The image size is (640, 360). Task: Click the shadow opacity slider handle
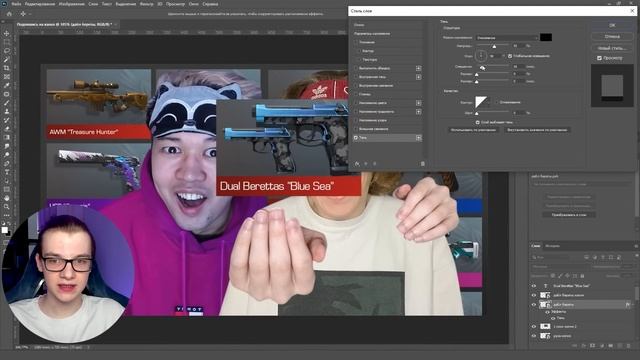(494, 47)
